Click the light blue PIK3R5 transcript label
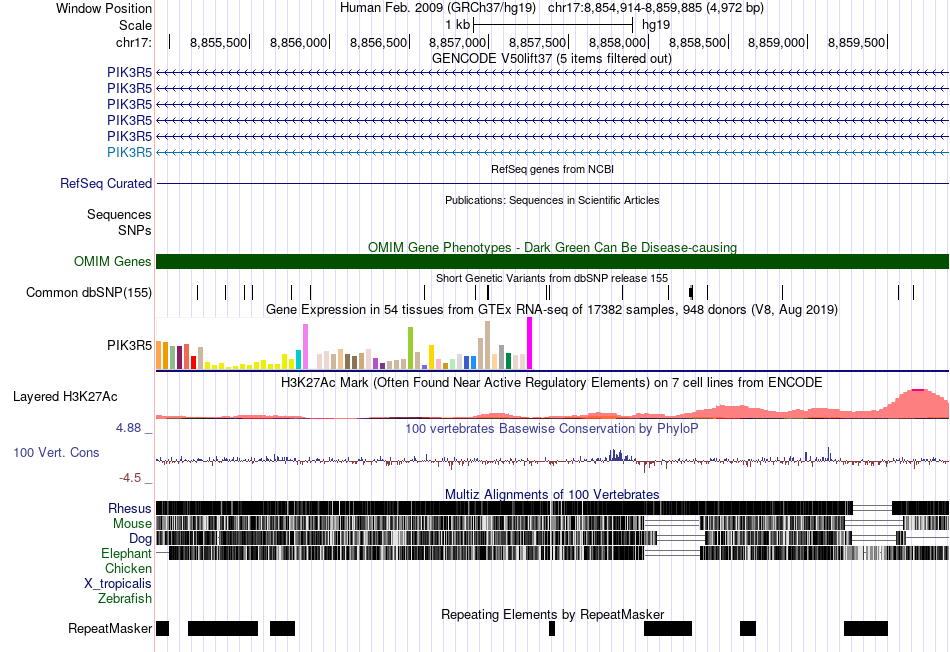Screen dimensions: 950x652 point(129,152)
